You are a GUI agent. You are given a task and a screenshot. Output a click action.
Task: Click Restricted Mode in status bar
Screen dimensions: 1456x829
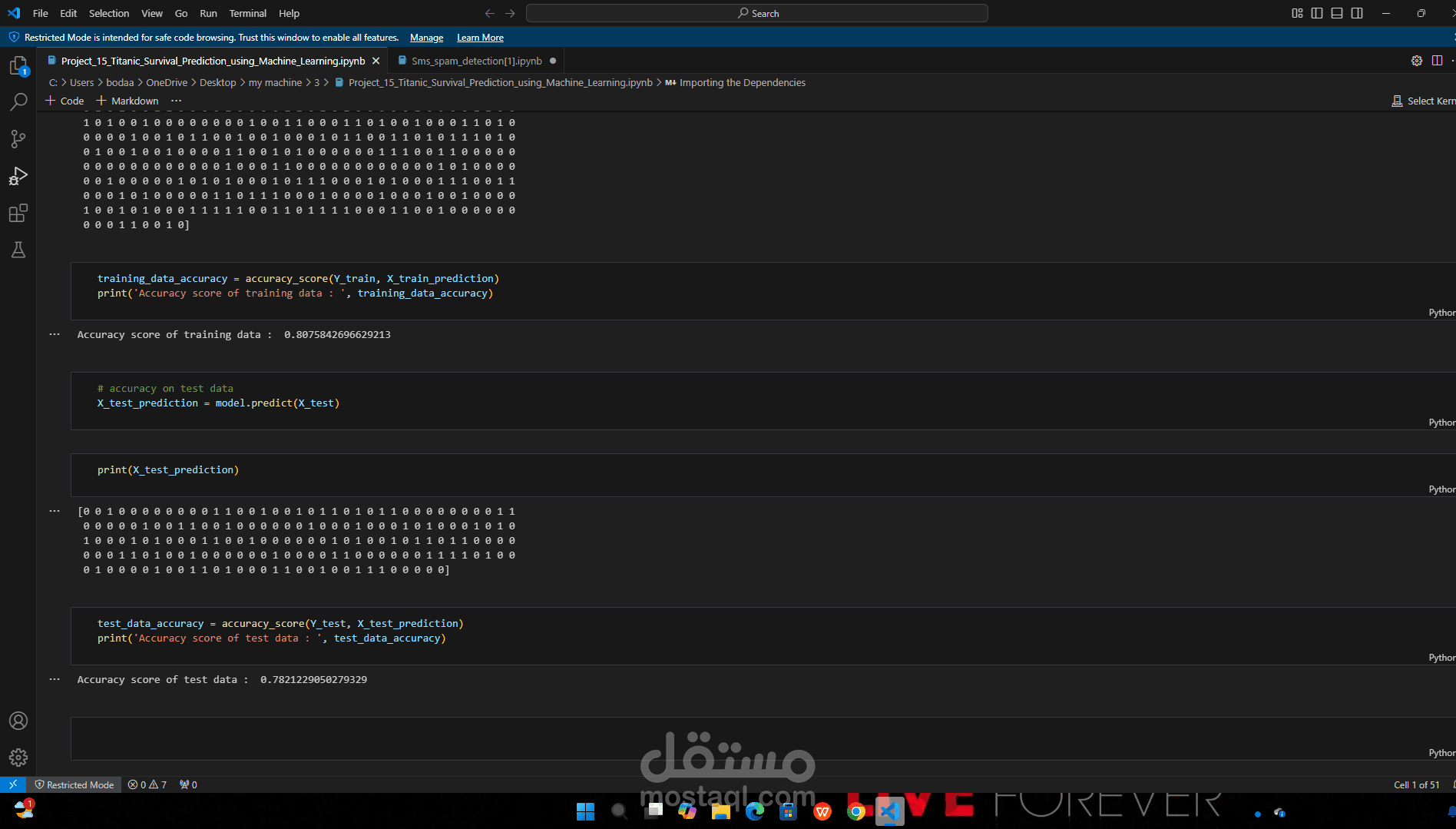click(74, 784)
